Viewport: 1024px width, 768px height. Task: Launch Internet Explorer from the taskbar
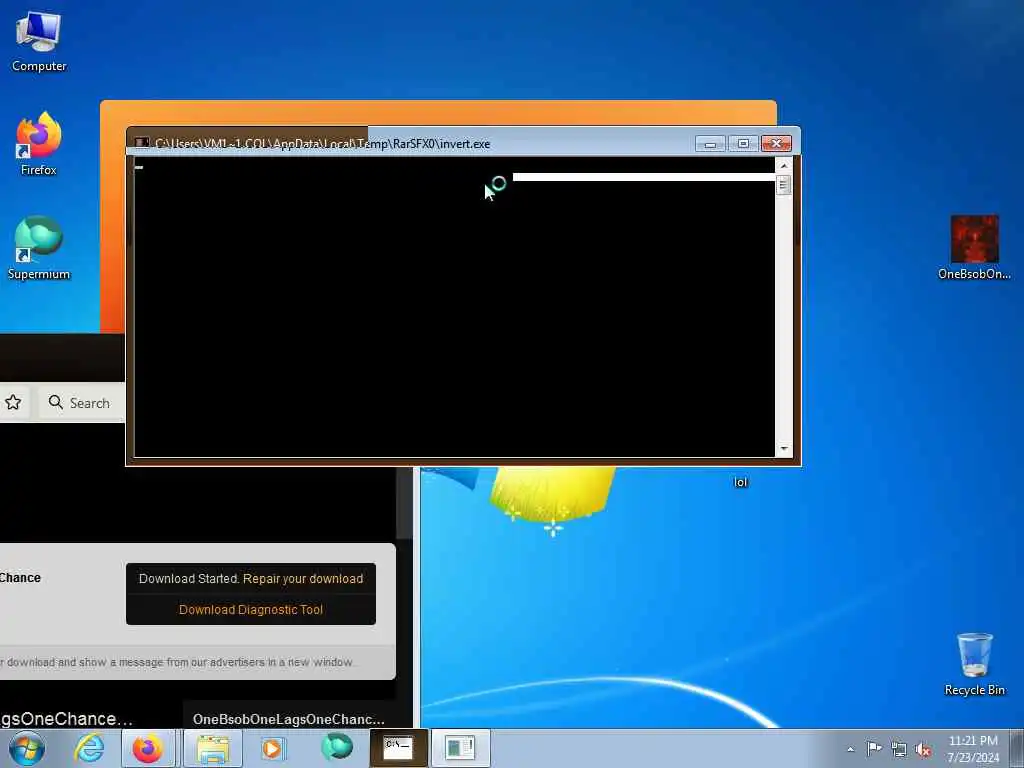(89, 748)
